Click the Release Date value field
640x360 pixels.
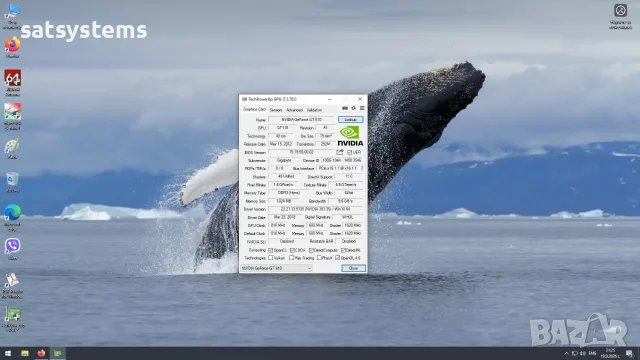tap(280, 144)
